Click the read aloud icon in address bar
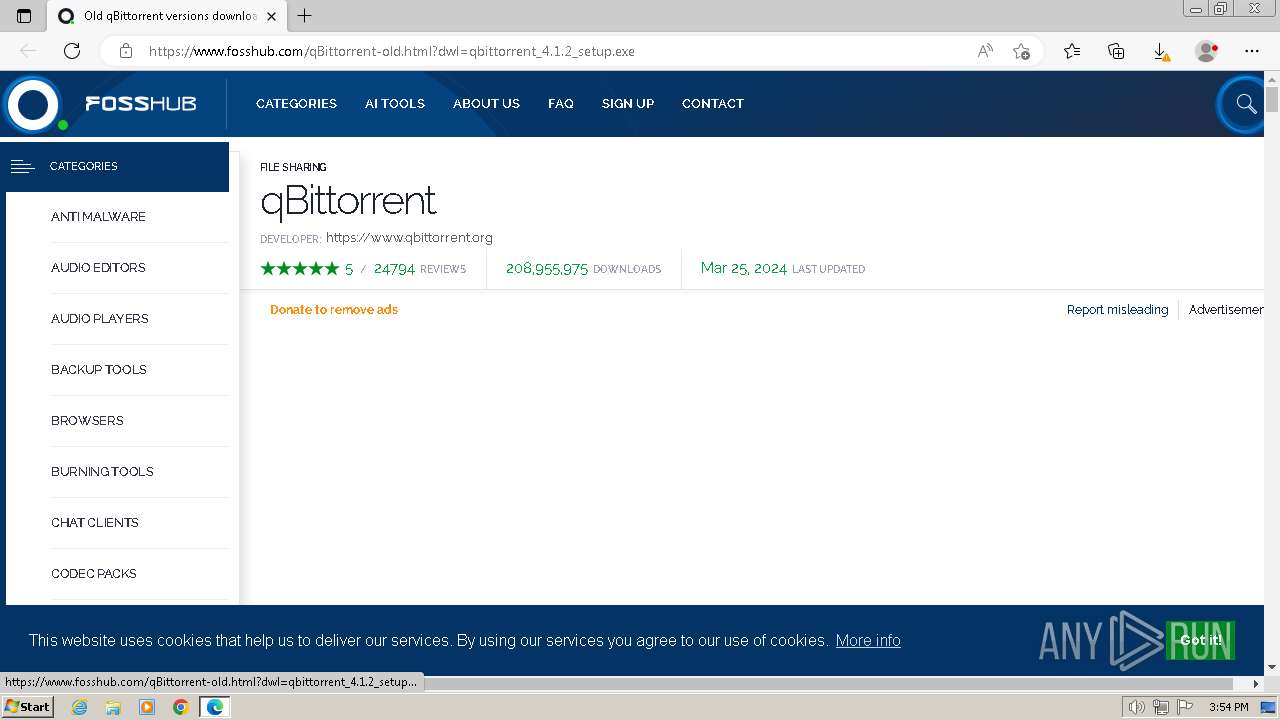This screenshot has width=1280, height=720. pyautogui.click(x=985, y=51)
